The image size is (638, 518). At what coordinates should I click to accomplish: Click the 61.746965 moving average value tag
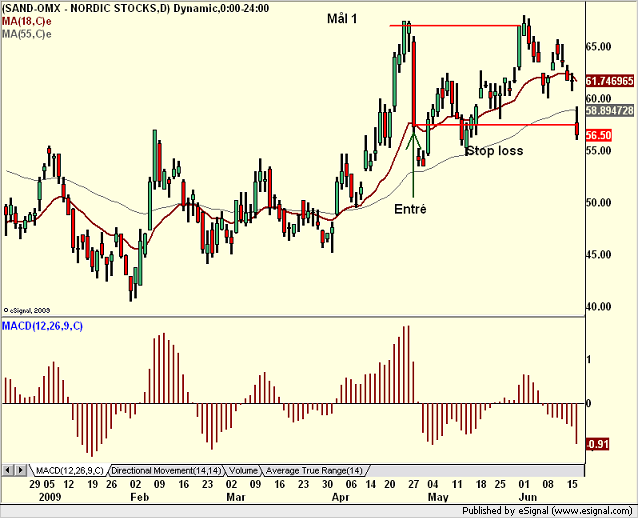[610, 81]
